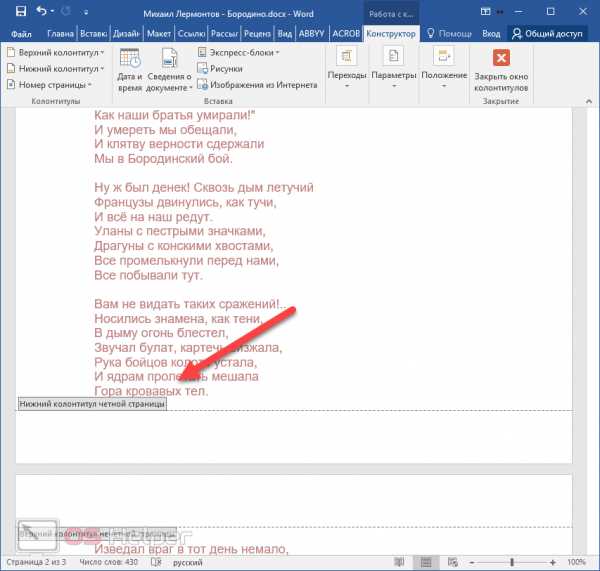
Task: Open Quick Access Toolbar customize arrow
Action: coord(86,12)
